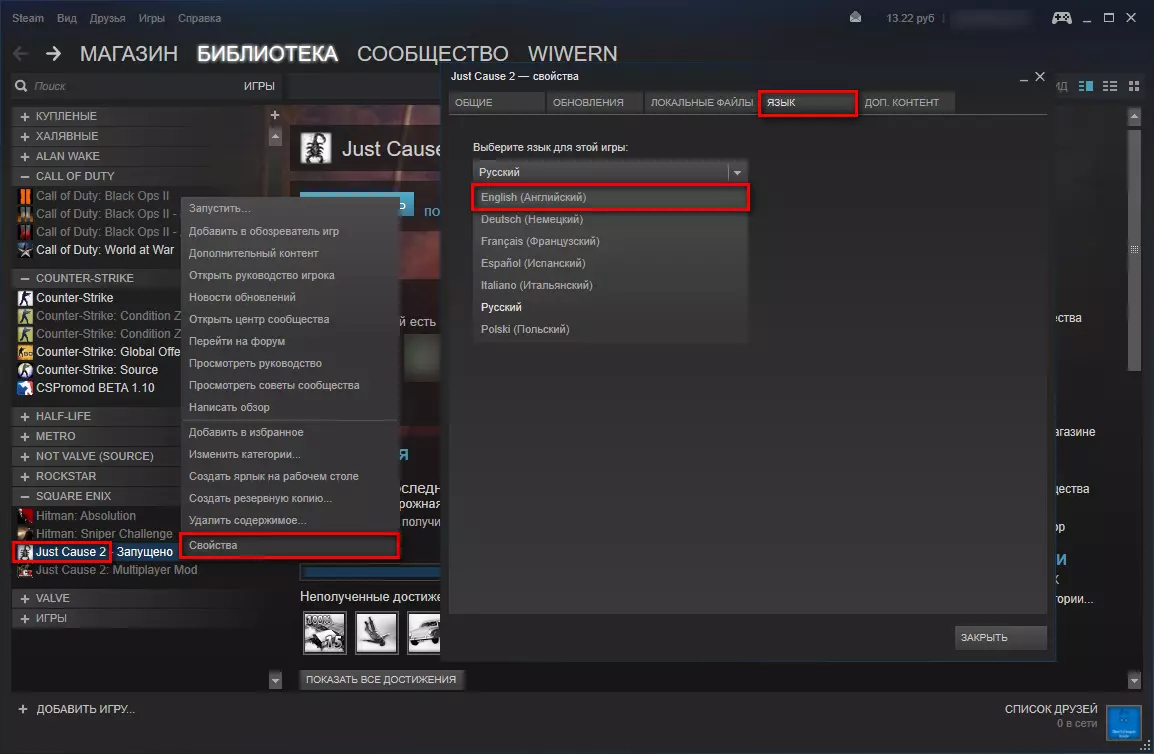Viewport: 1154px width, 754px height.
Task: Switch to ОБЩИЕ properties tab
Action: point(496,102)
